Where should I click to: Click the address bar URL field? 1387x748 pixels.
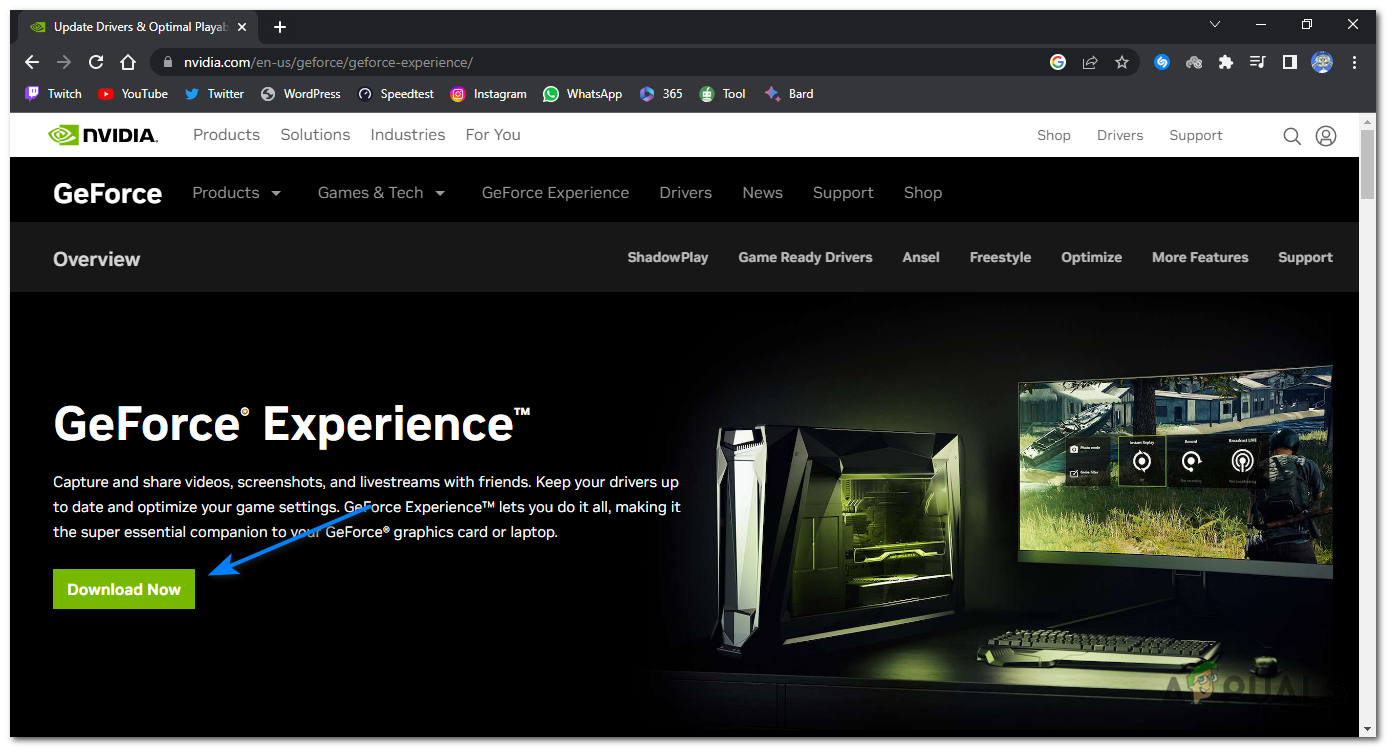coord(400,62)
